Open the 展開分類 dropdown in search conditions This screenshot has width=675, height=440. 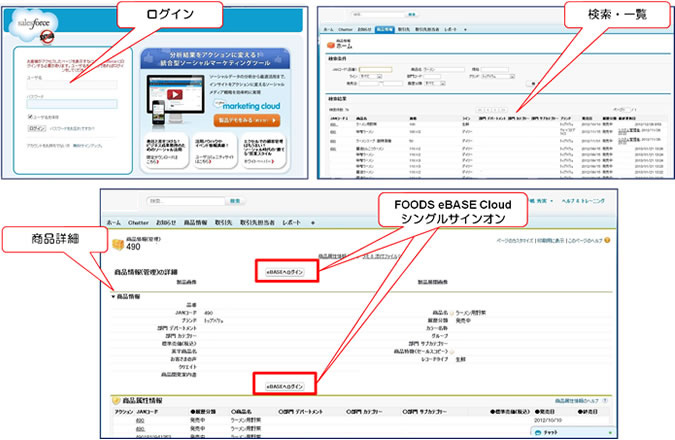(435, 83)
